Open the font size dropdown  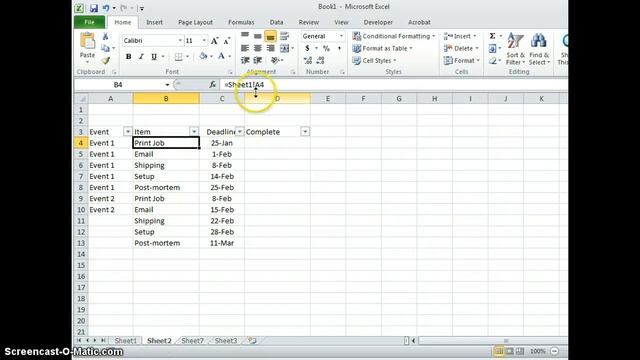click(204, 41)
